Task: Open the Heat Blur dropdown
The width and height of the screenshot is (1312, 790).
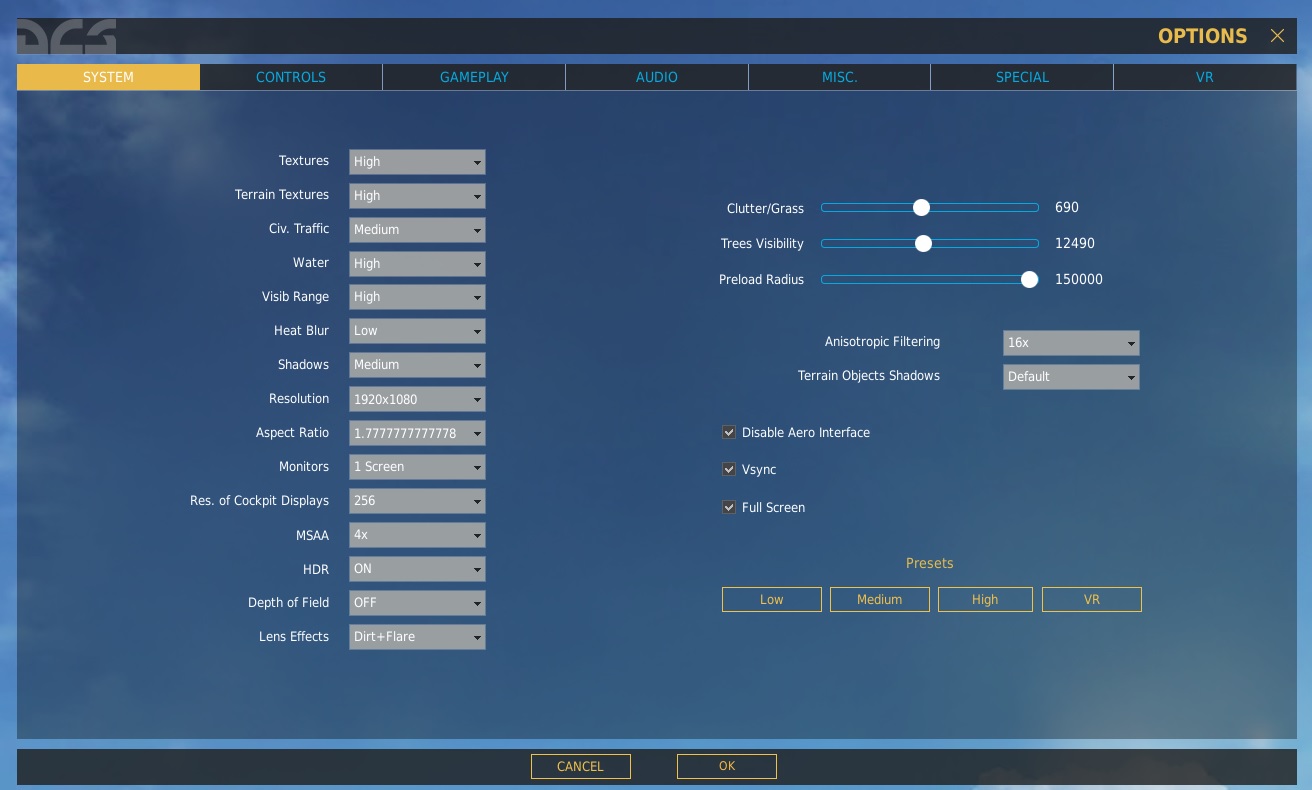Action: pos(417,331)
